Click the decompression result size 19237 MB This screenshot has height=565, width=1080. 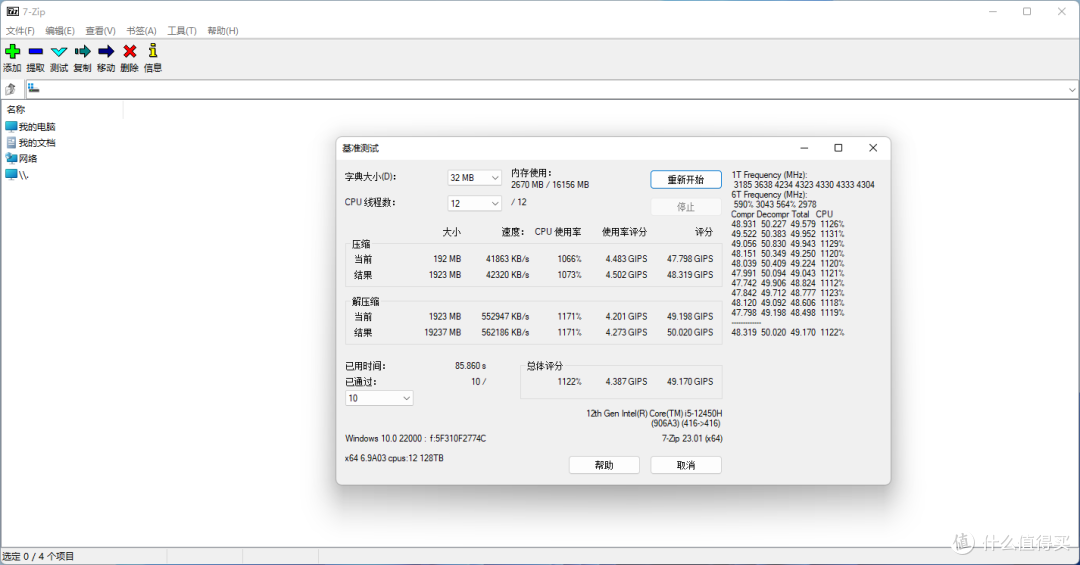pyautogui.click(x=442, y=332)
